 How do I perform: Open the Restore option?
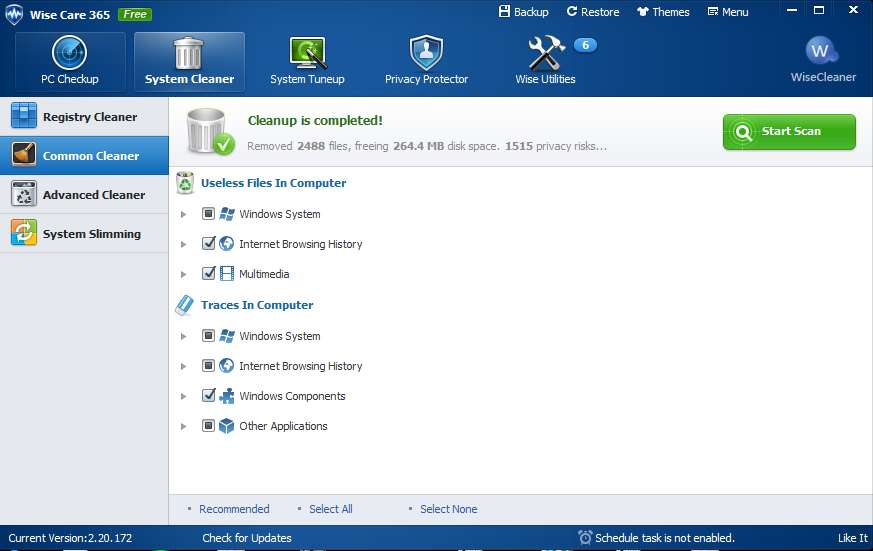(x=593, y=12)
